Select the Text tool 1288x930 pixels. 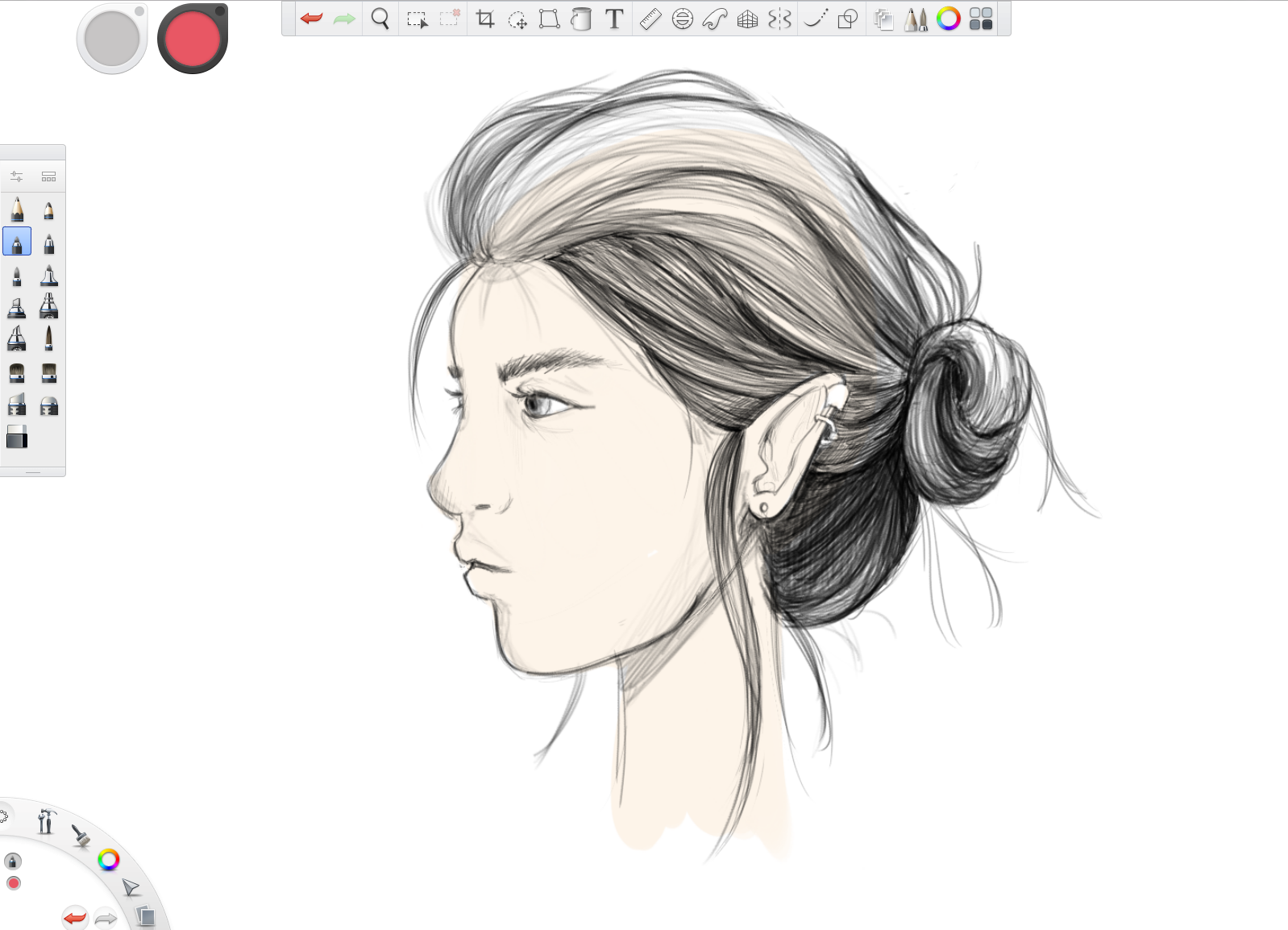614,19
